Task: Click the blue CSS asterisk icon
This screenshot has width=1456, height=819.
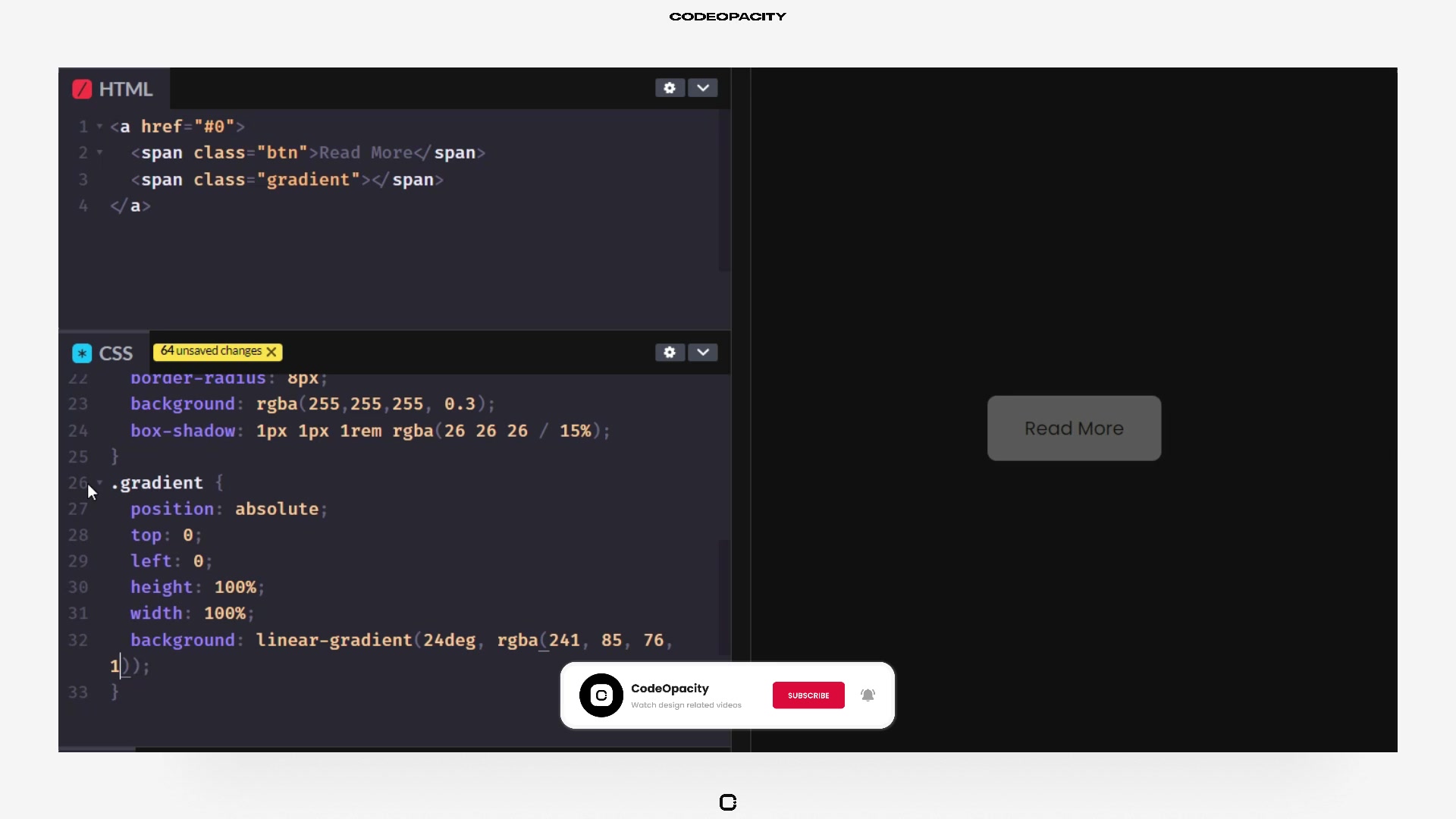Action: pos(82,353)
